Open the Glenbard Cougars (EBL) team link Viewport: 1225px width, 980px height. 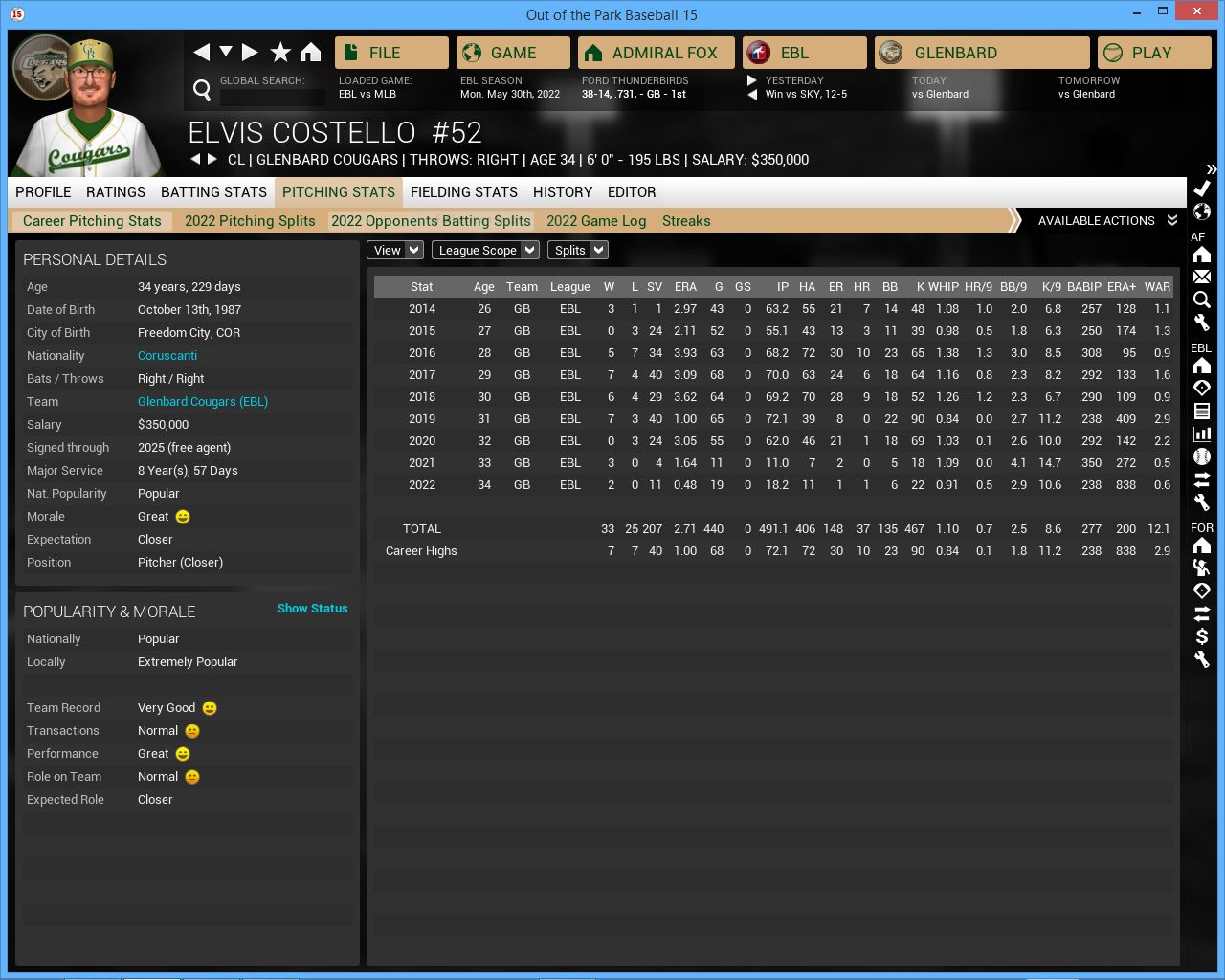203,402
